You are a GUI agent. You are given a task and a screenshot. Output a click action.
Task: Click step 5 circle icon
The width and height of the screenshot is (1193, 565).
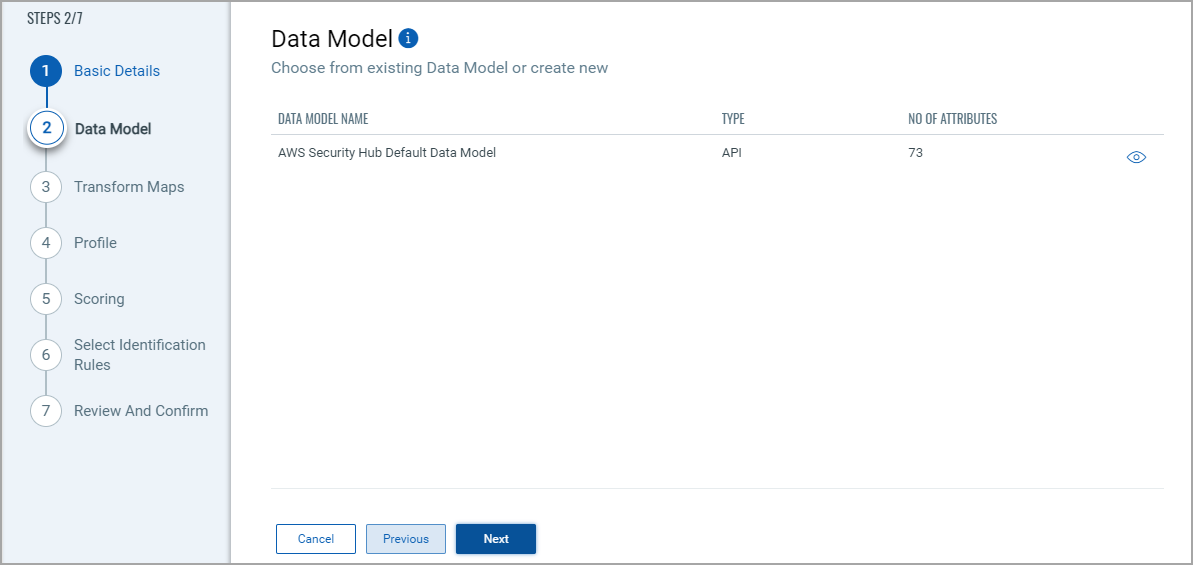[46, 299]
